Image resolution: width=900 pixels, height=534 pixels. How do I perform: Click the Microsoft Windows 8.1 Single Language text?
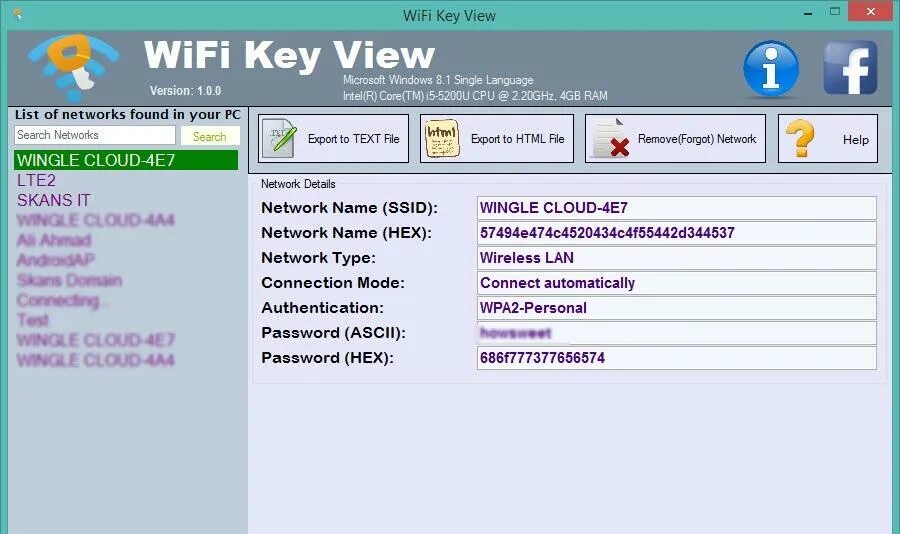pyautogui.click(x=439, y=80)
